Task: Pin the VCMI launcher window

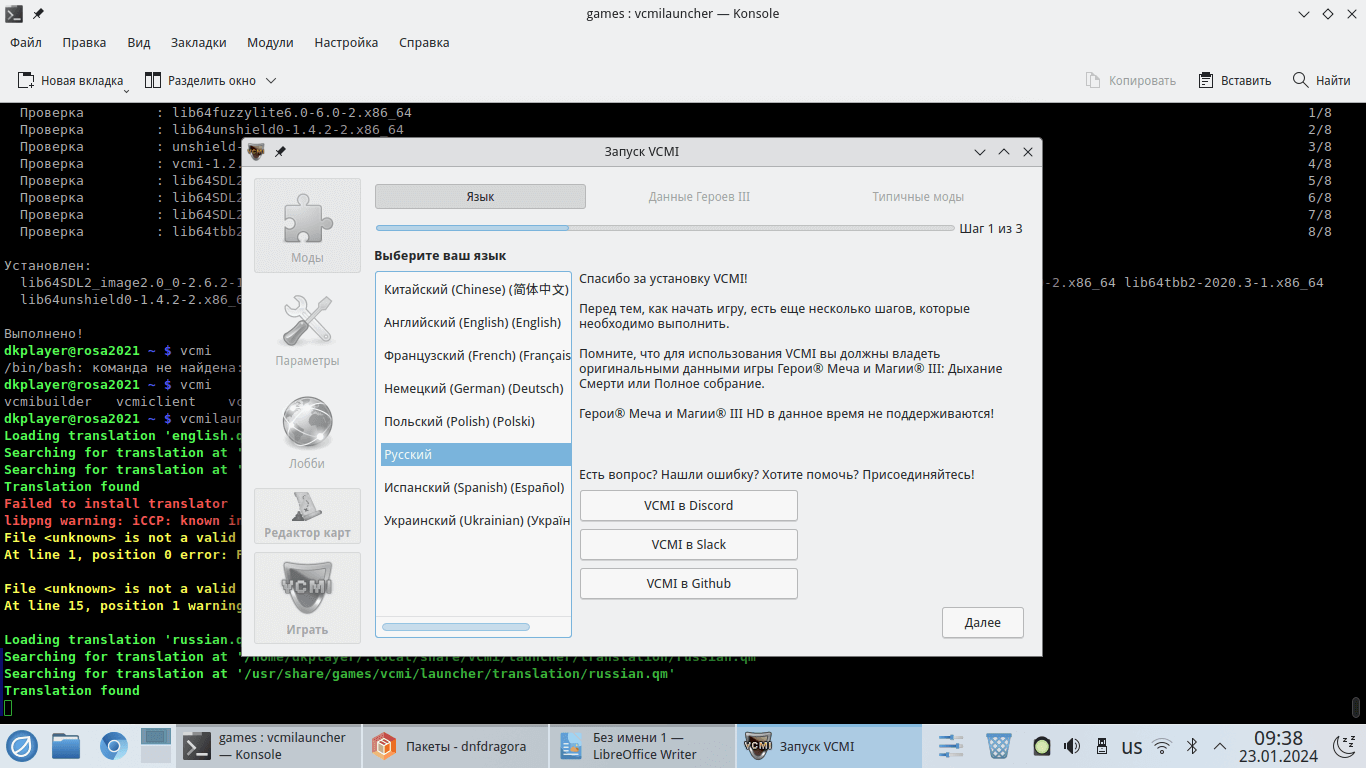Action: tap(280, 152)
